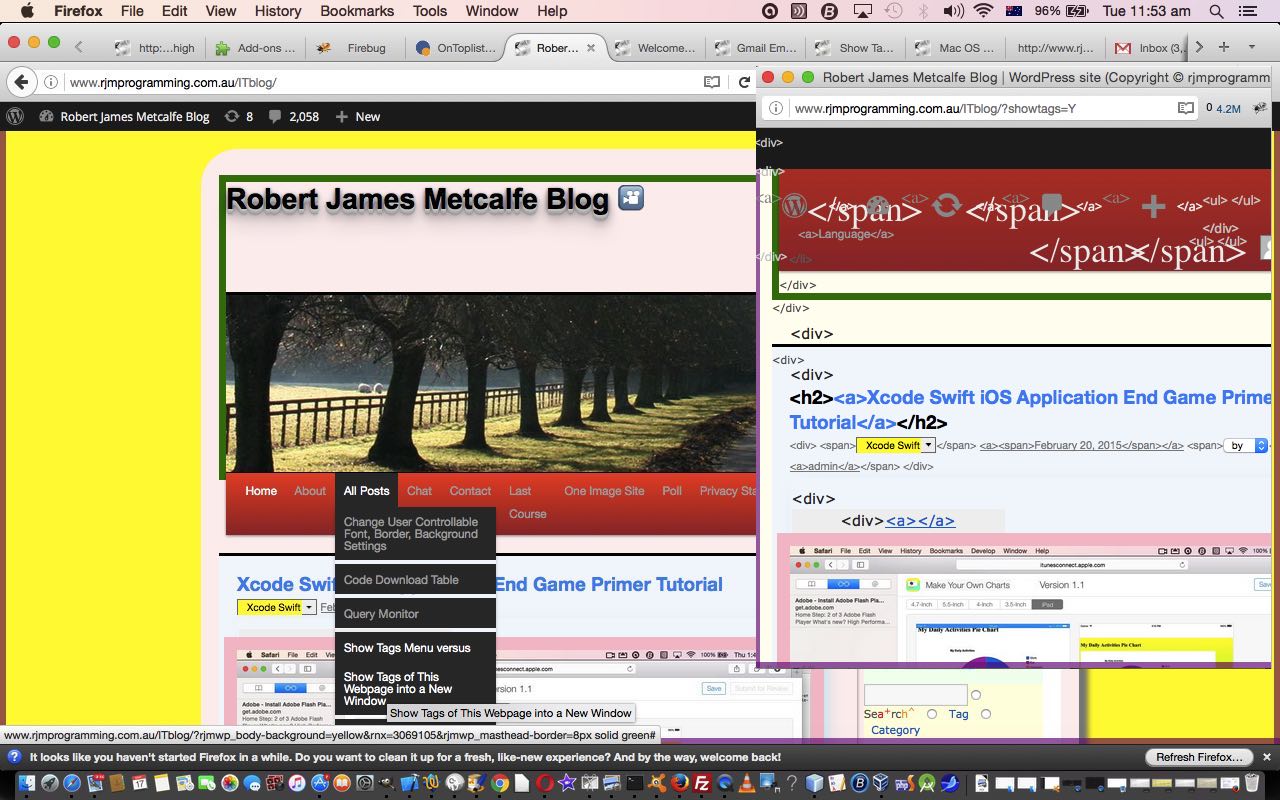Click WordPress logo in popup tag view

795,207
